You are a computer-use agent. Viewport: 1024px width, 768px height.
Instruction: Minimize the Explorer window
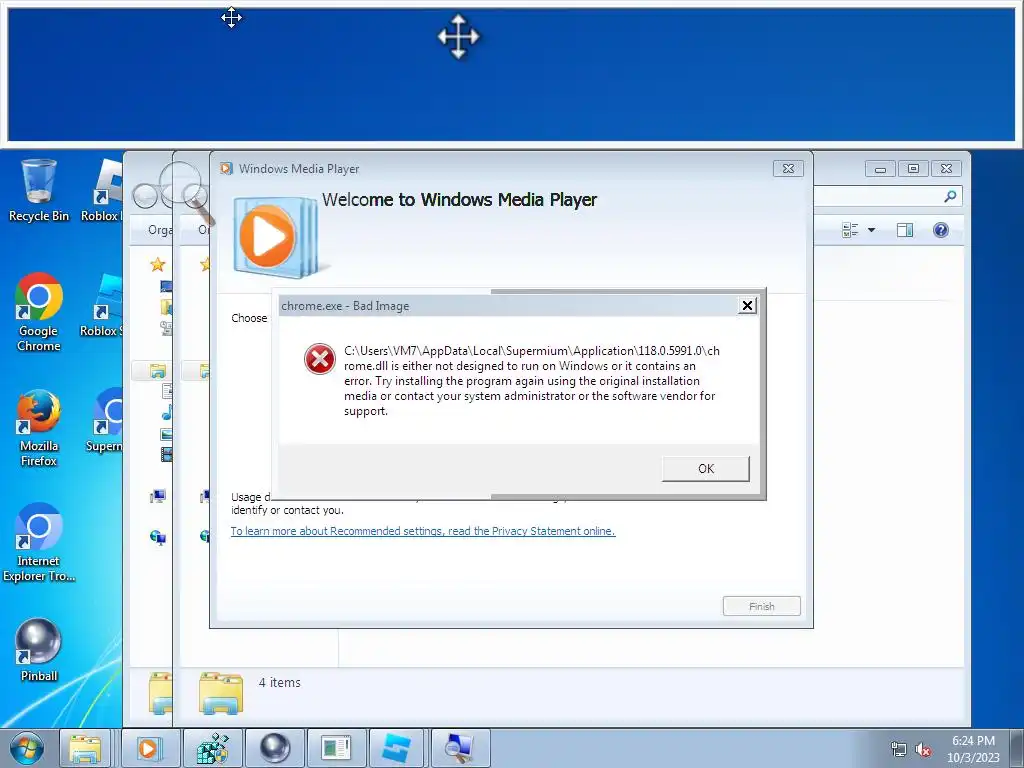pos(880,169)
